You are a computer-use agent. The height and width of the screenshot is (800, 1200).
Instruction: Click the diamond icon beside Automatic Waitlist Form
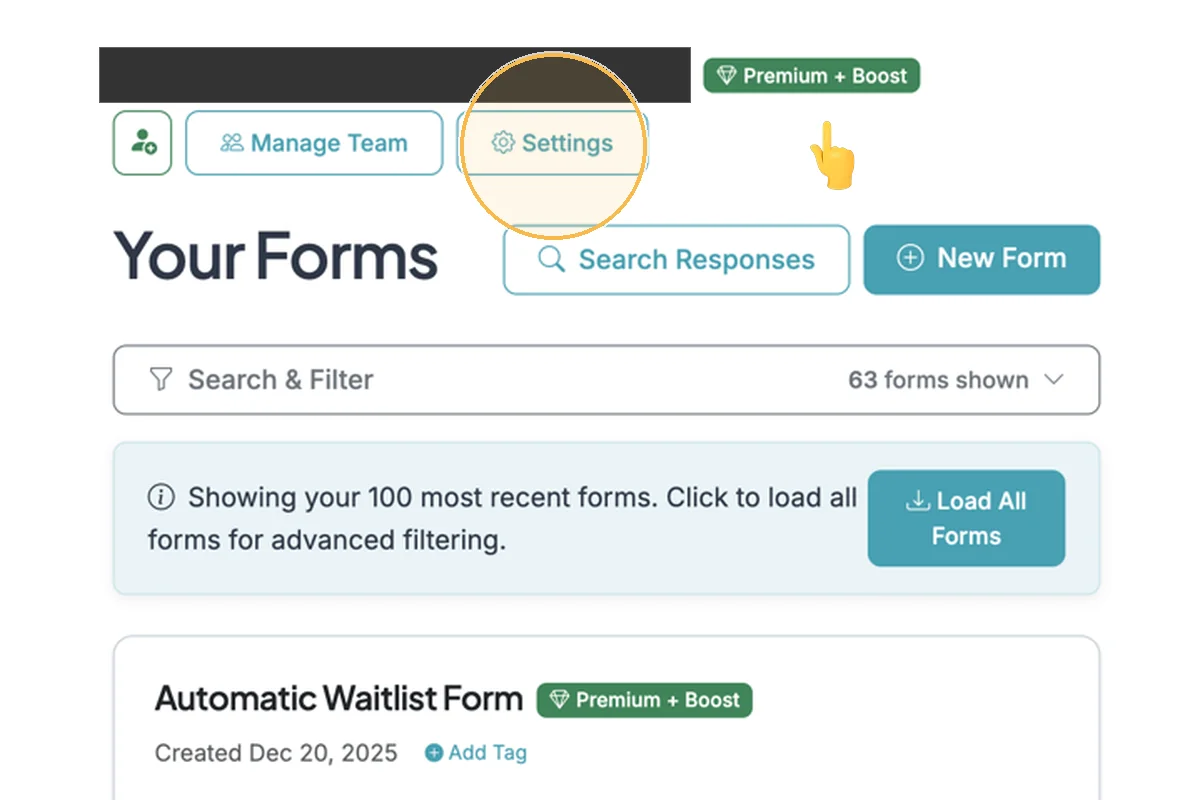pyautogui.click(x=560, y=700)
